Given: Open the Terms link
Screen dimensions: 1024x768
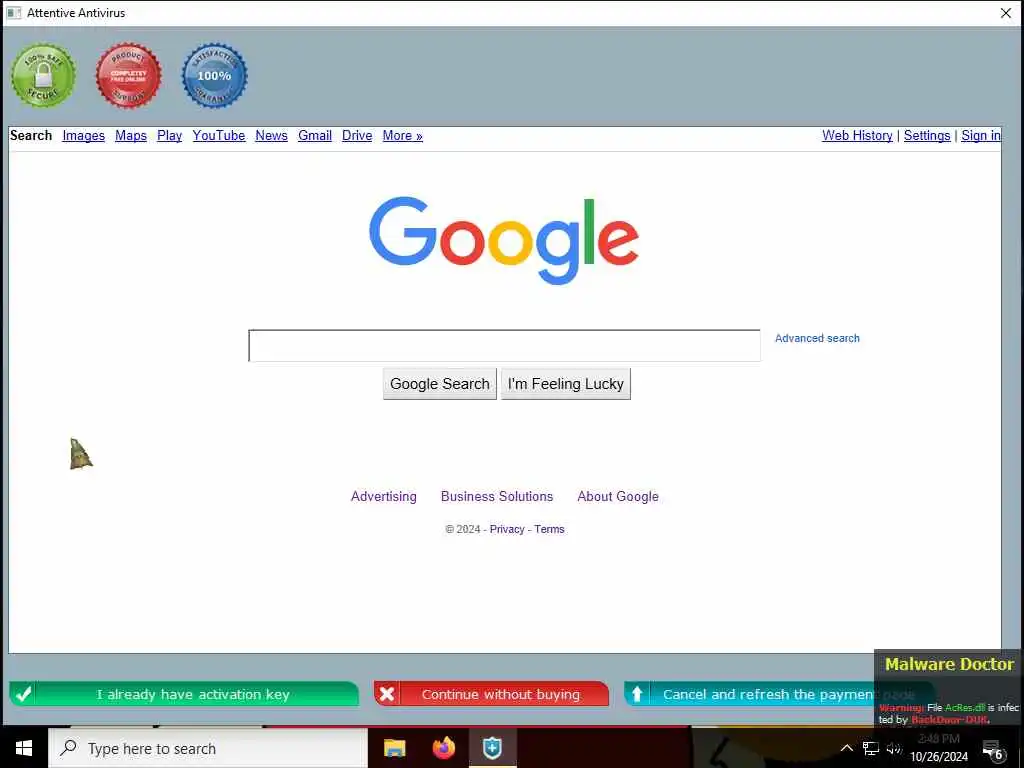Looking at the screenshot, I should pos(549,529).
